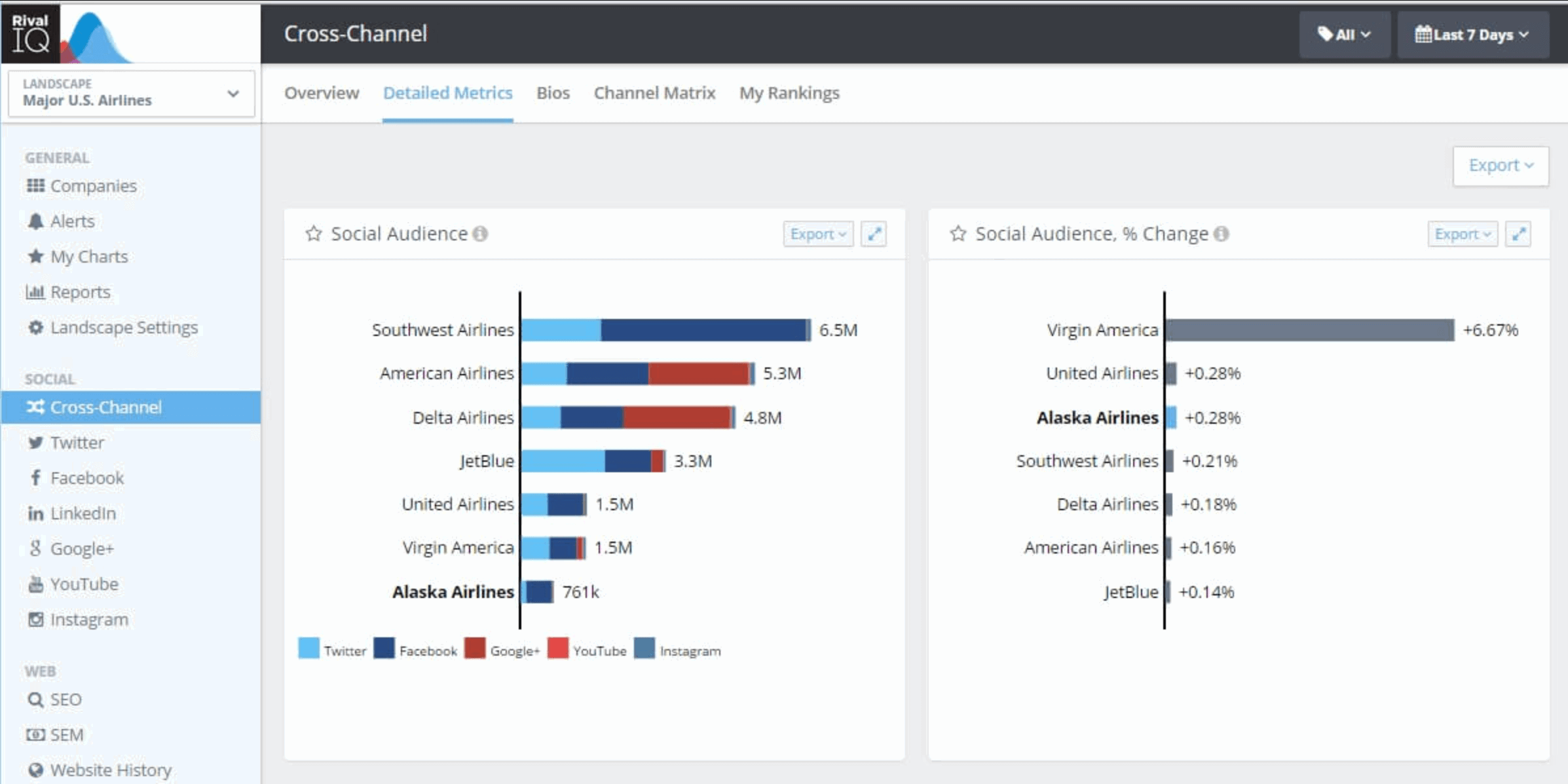
Task: Star the Social Audience % Change chart
Action: pyautogui.click(x=958, y=233)
